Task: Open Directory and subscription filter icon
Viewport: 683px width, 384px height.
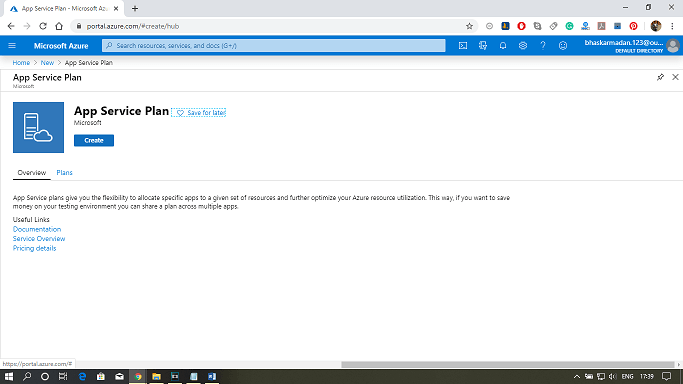Action: coord(483,45)
